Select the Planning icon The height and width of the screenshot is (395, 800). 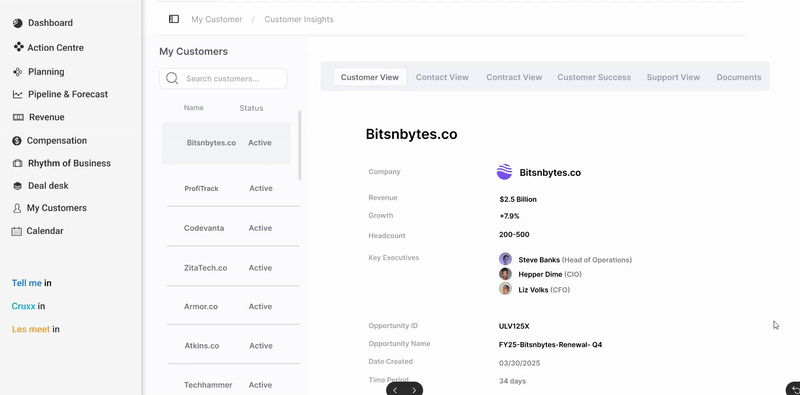pyautogui.click(x=17, y=72)
